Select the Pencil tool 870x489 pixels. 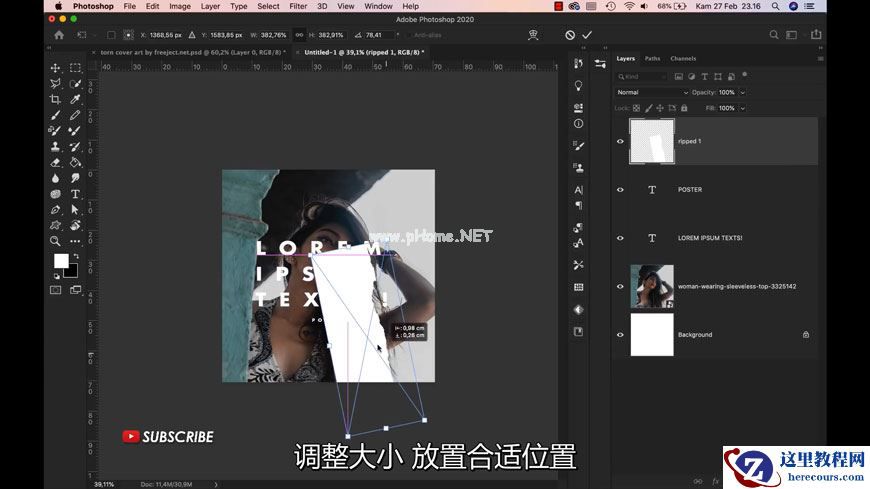(75, 115)
